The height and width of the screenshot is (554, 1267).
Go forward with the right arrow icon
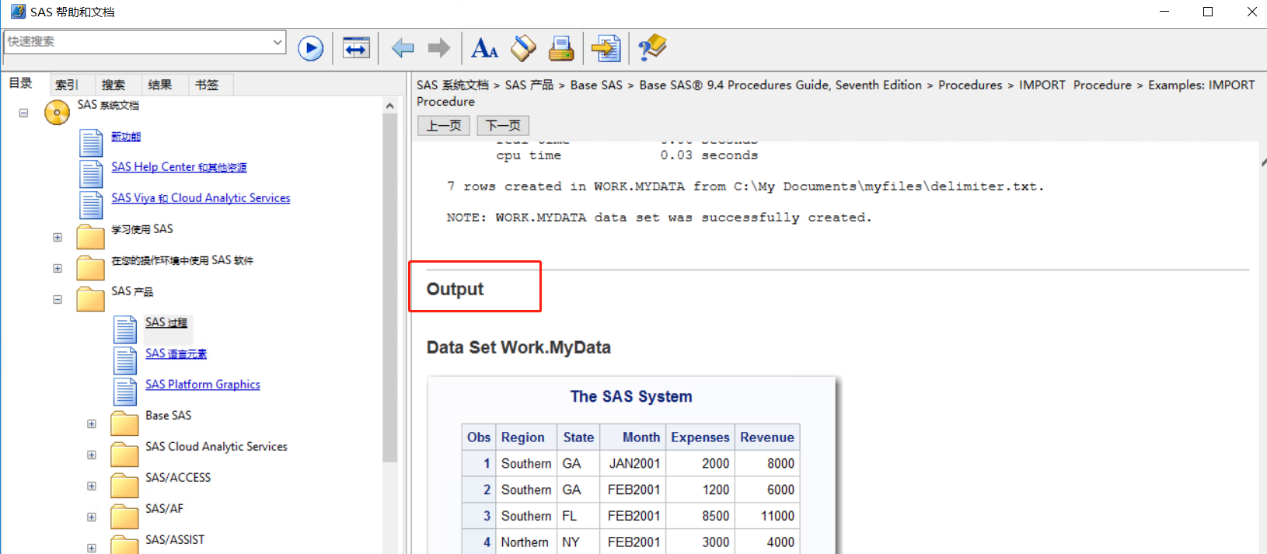coord(438,48)
